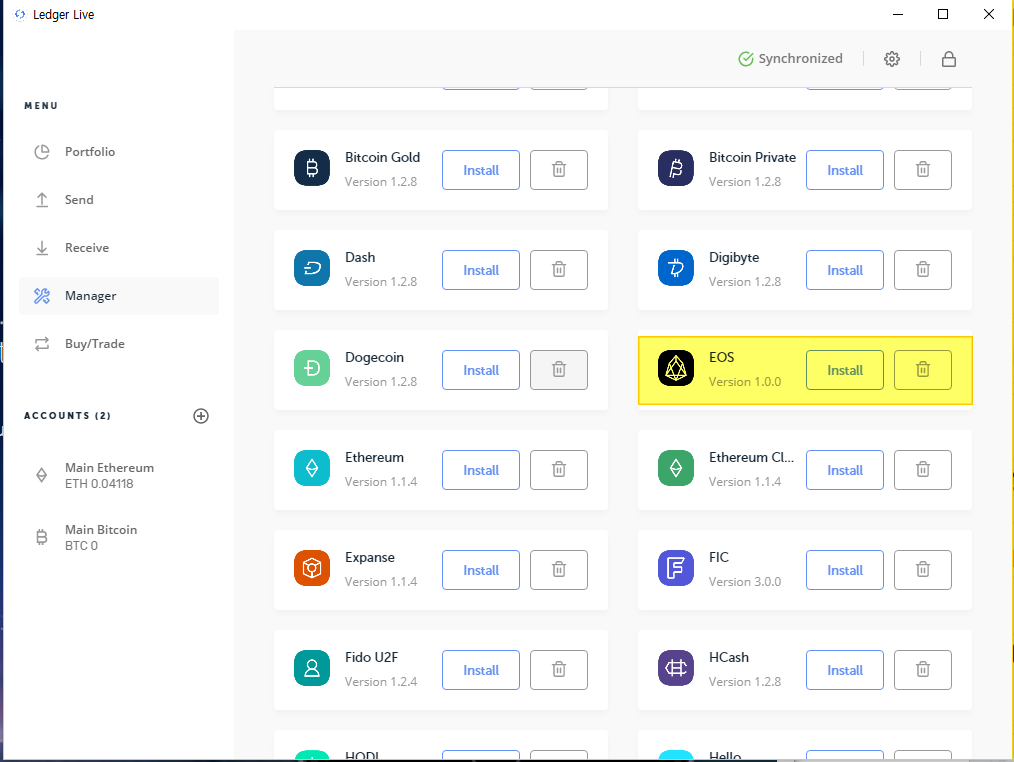1014x762 pixels.
Task: Install the EOS app
Action: point(845,370)
